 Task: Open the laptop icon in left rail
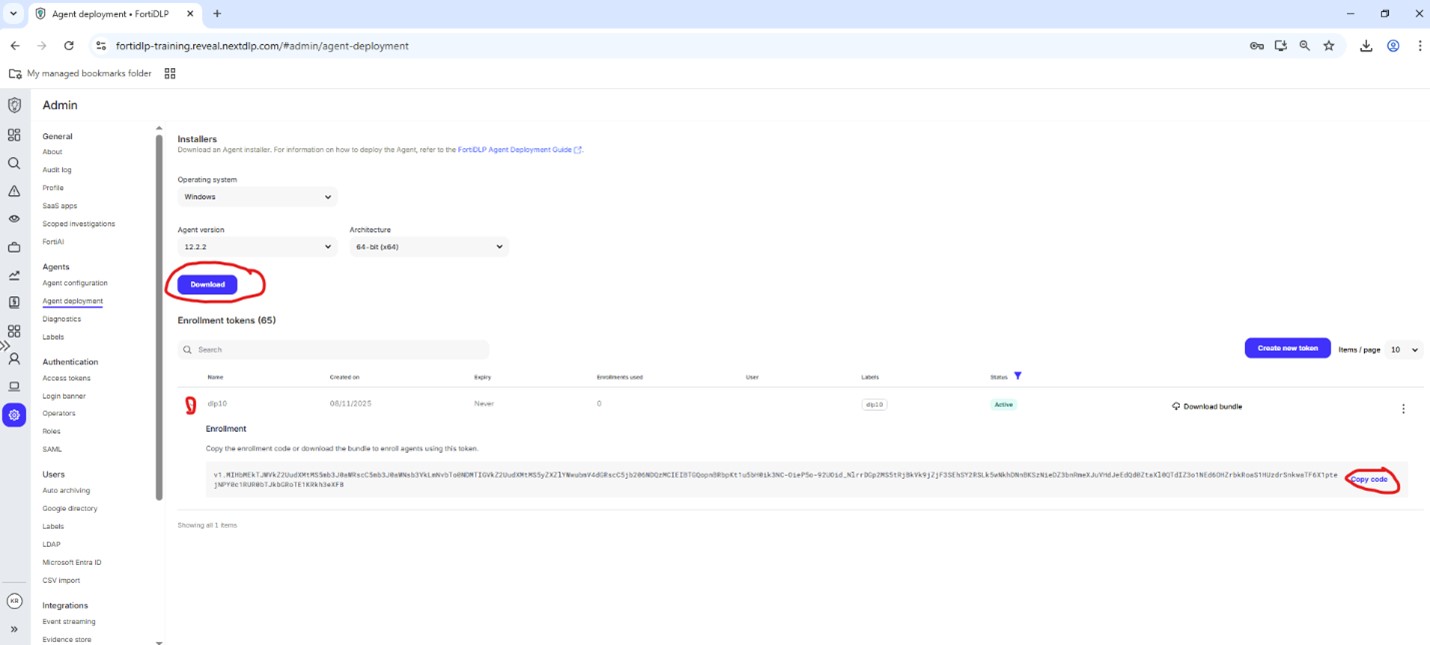click(14, 386)
